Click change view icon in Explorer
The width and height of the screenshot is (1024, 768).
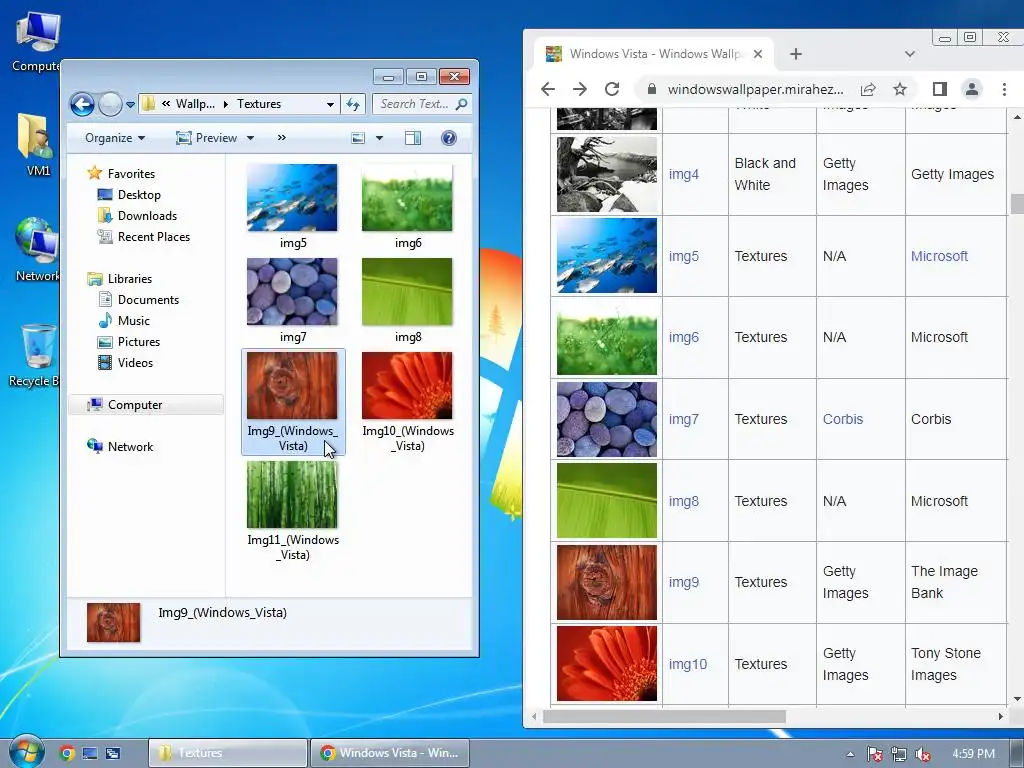coord(358,138)
